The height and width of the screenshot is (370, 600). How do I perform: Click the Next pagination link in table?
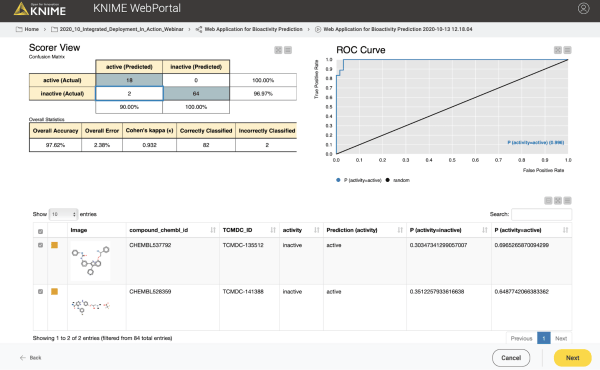561,338
